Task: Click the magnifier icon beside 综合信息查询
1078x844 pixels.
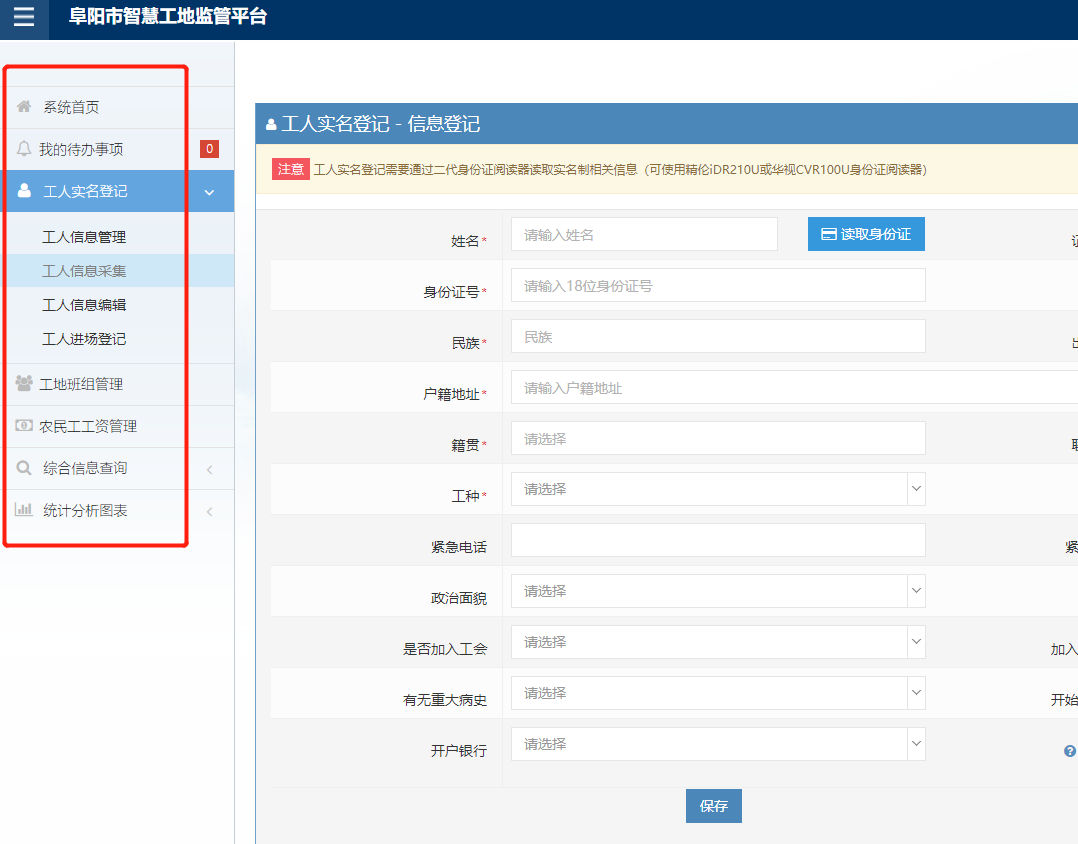Action: click(x=24, y=468)
